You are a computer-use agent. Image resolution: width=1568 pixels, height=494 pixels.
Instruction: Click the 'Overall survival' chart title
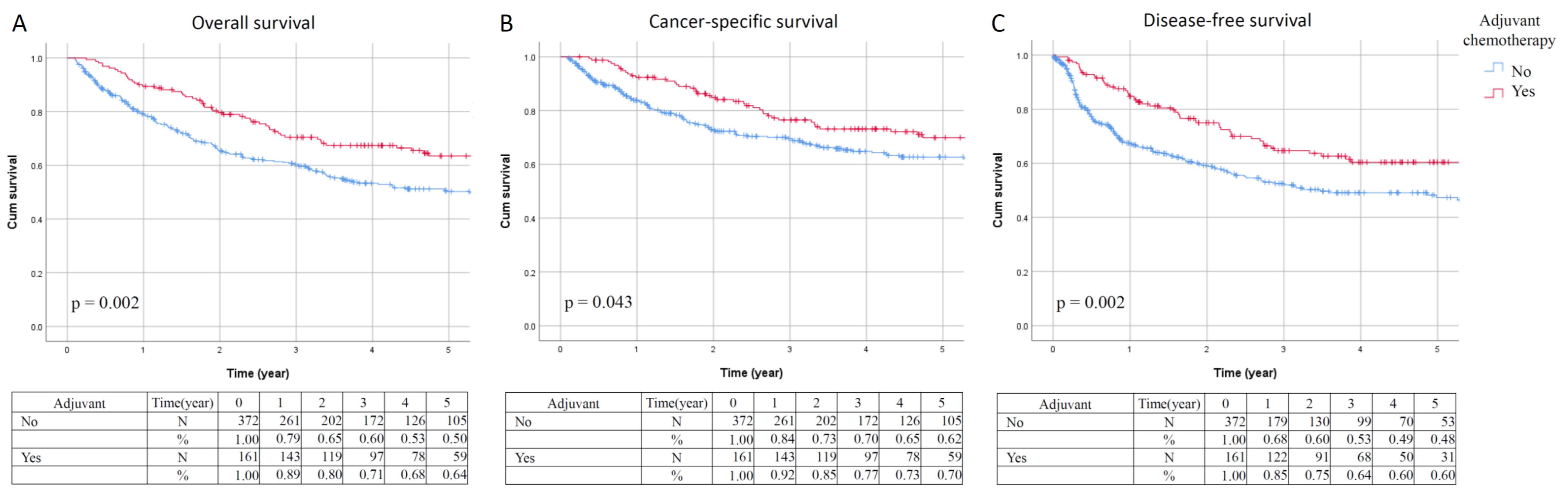tap(253, 23)
